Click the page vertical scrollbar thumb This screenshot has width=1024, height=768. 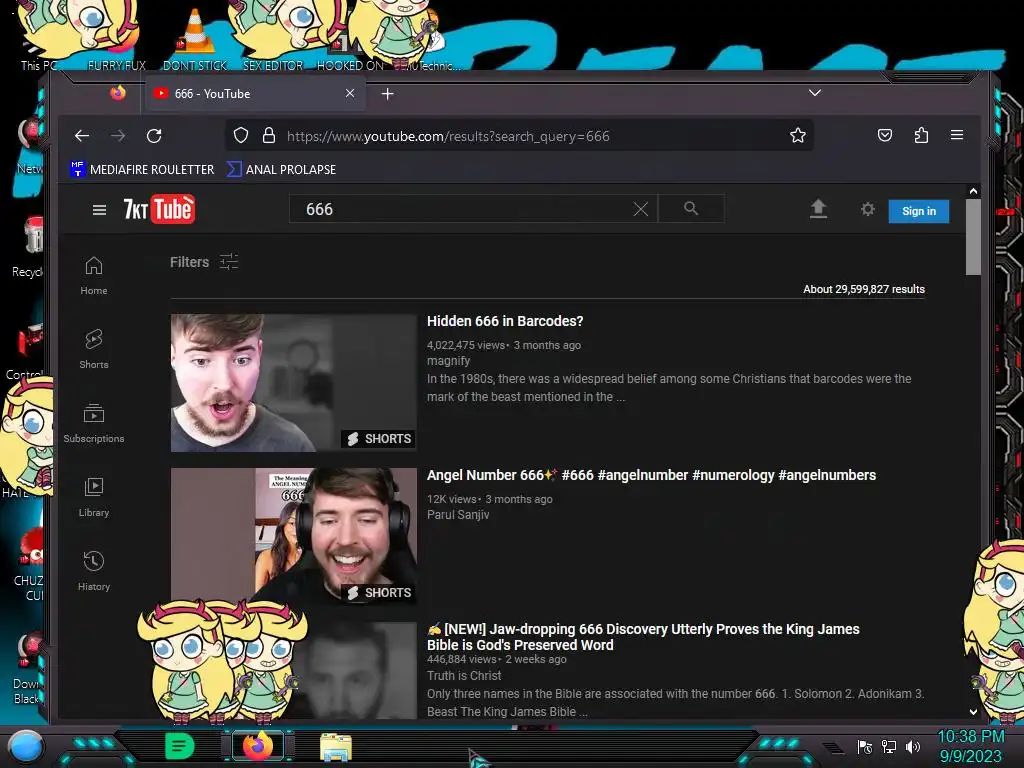click(973, 237)
